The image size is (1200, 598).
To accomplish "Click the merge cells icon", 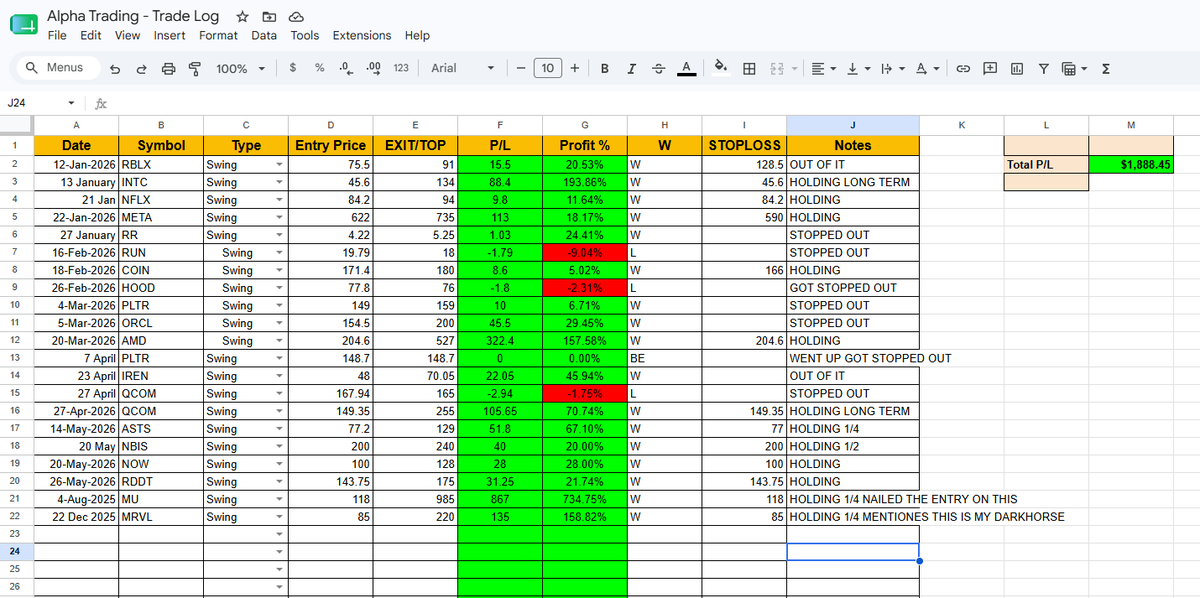I will point(776,68).
